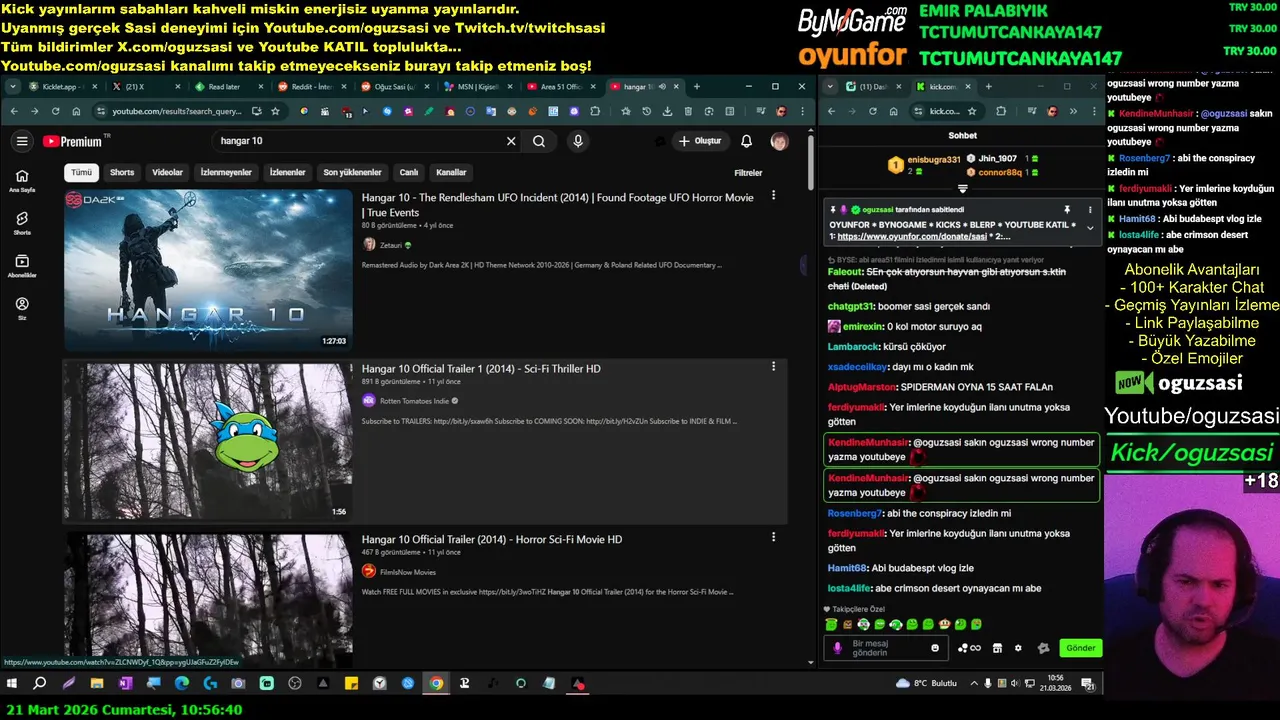1280x720 pixels.
Task: Open tab search dropdown in YouTube window
Action: point(14,87)
